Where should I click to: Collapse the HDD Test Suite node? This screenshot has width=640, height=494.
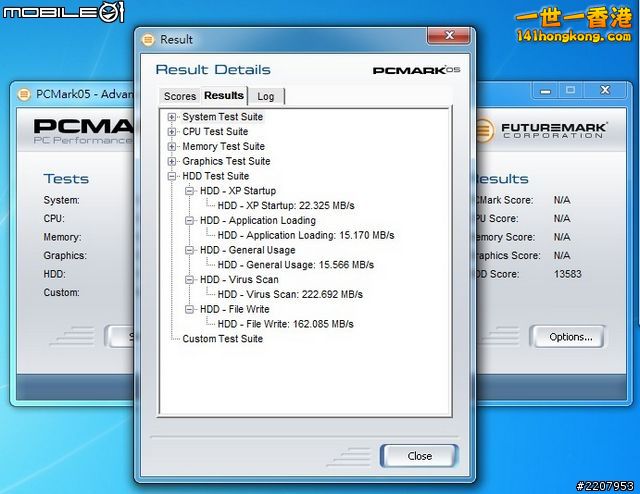[172, 176]
